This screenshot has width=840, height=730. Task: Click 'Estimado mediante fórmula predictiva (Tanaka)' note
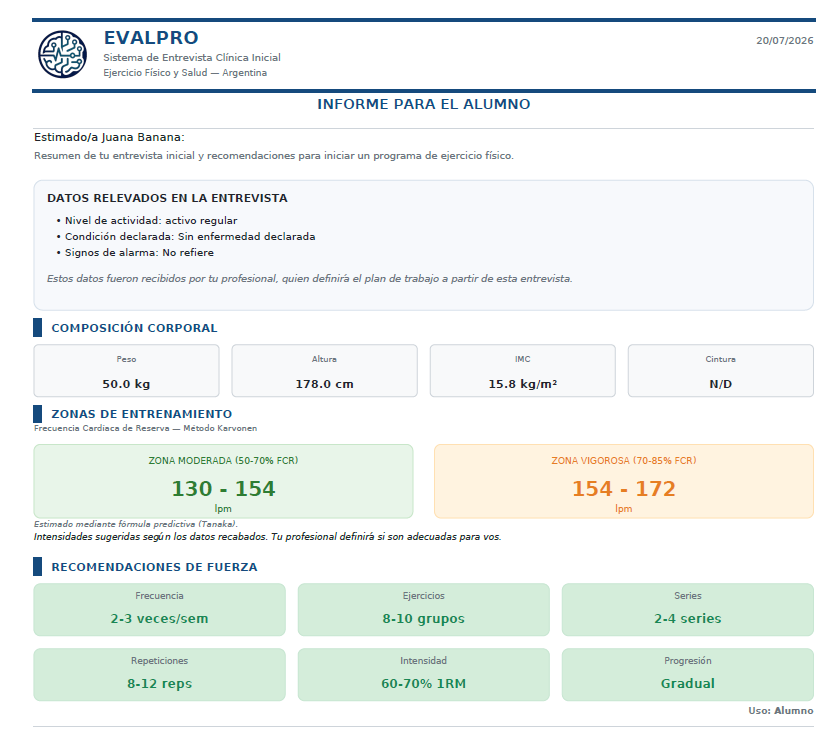pos(136,524)
